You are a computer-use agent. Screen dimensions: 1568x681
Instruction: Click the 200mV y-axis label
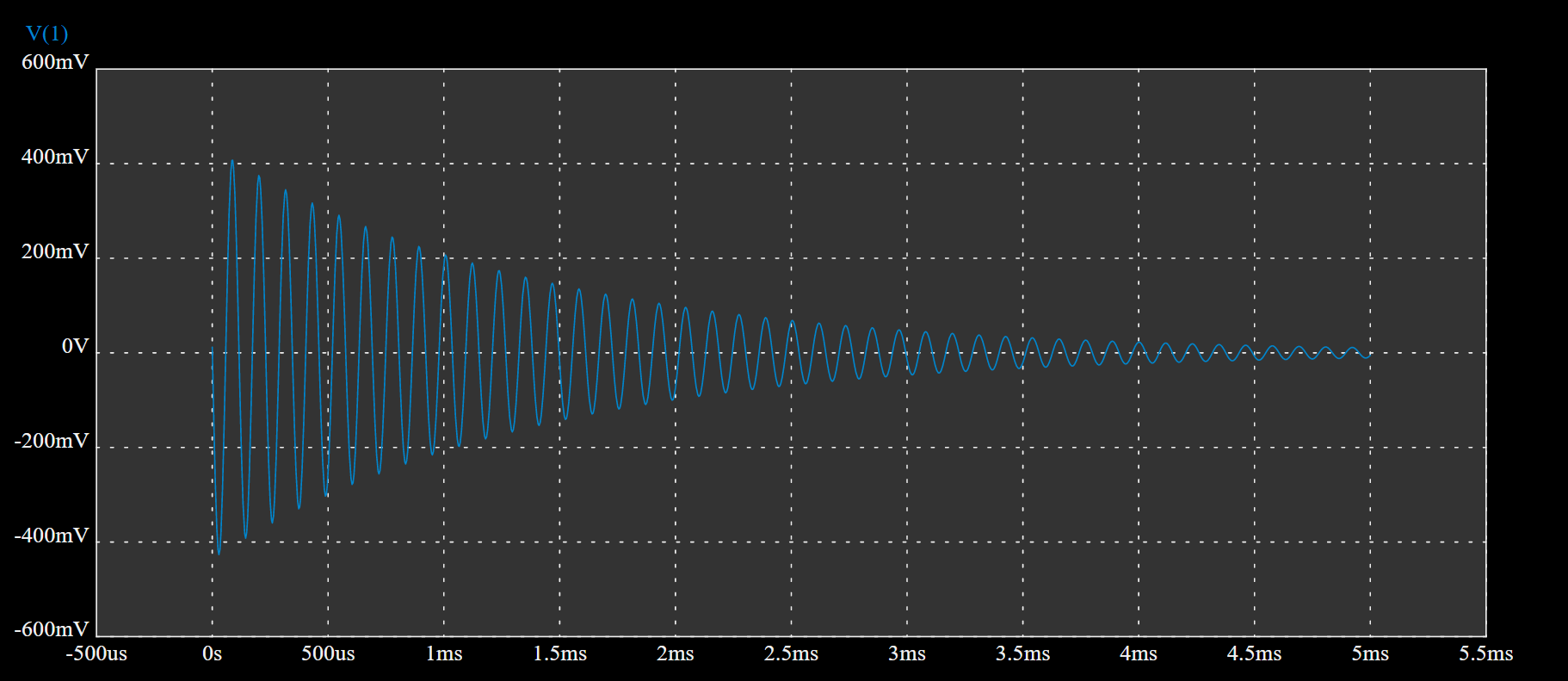click(x=55, y=251)
